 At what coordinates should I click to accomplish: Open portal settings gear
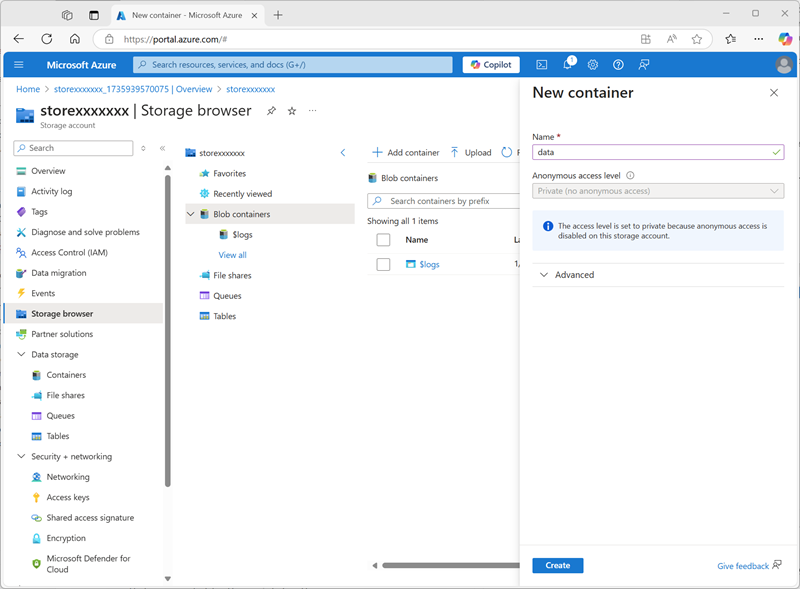(593, 65)
